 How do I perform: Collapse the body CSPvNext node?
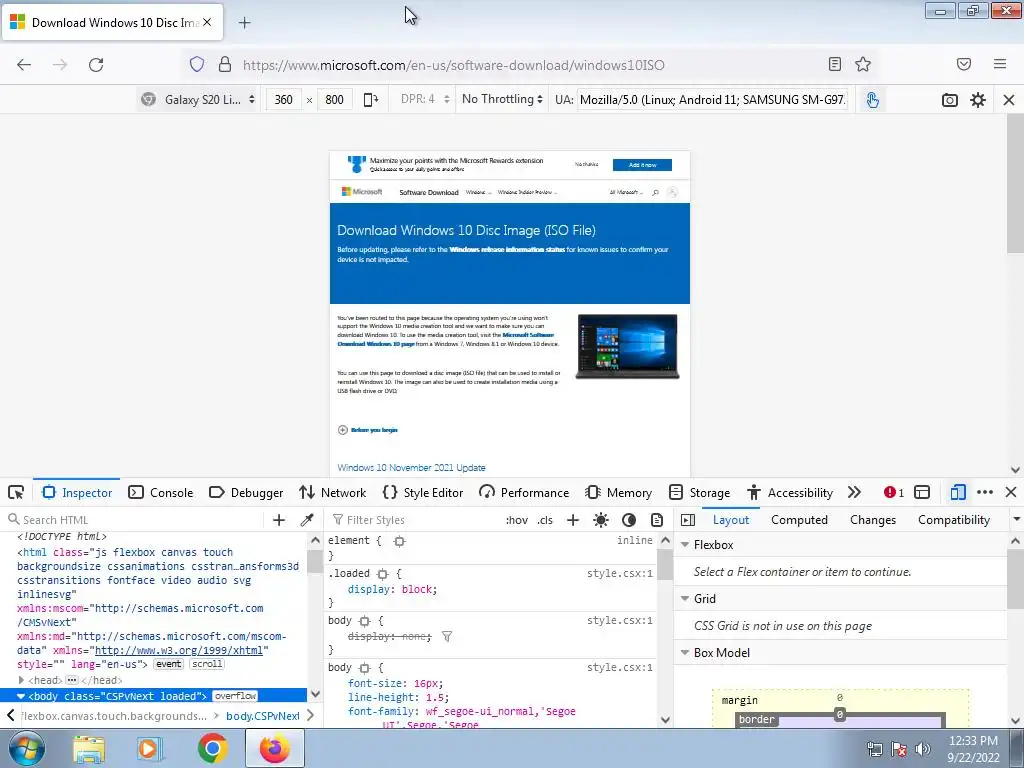pyautogui.click(x=21, y=696)
